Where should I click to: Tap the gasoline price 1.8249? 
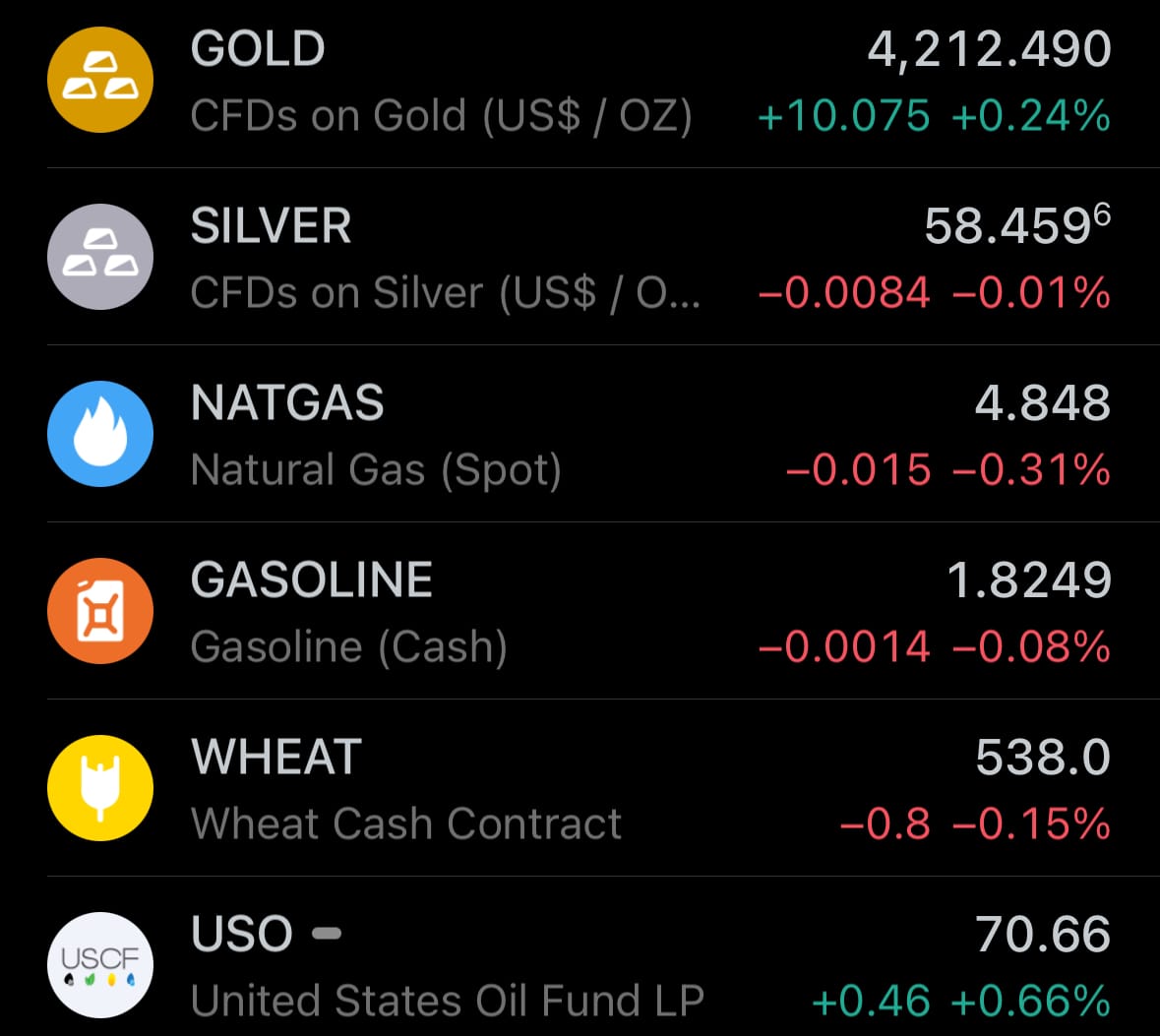pos(1028,580)
